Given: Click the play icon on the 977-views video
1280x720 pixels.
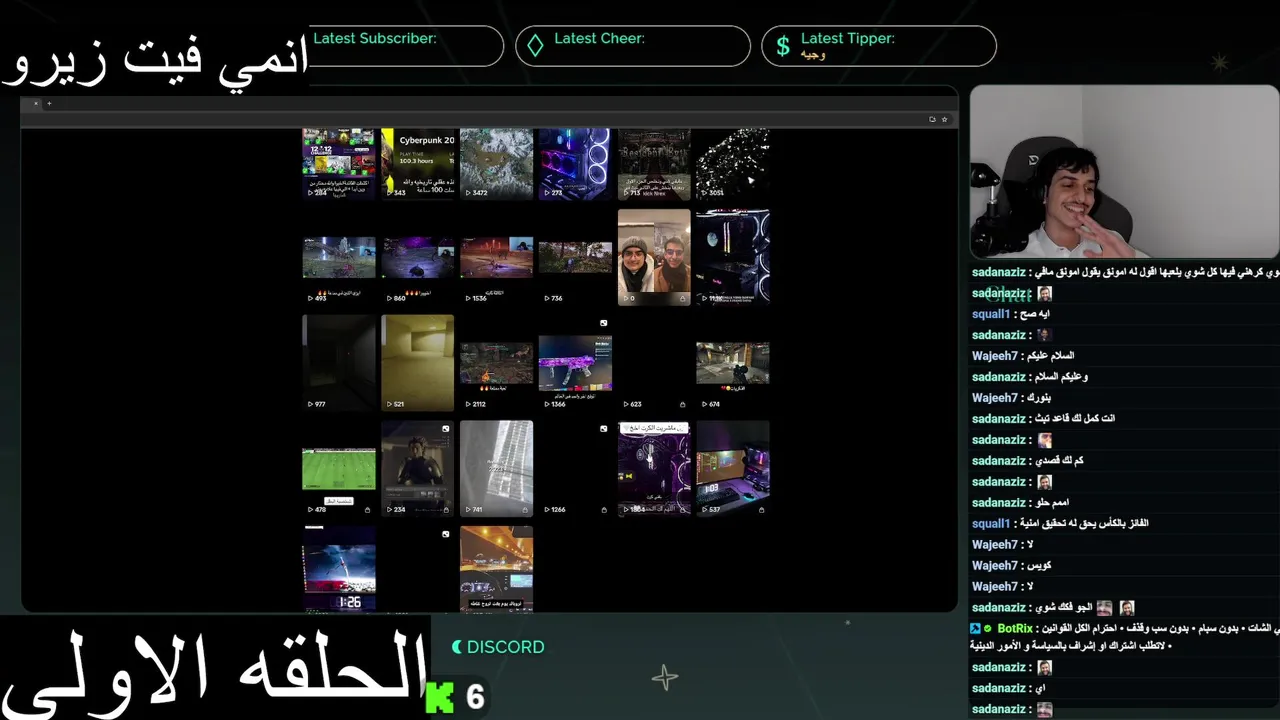Looking at the screenshot, I should tap(310, 404).
